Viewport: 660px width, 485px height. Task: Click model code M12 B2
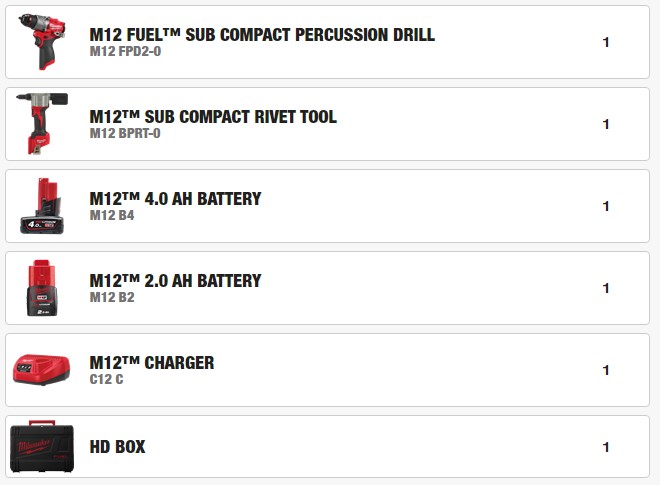pyautogui.click(x=112, y=297)
